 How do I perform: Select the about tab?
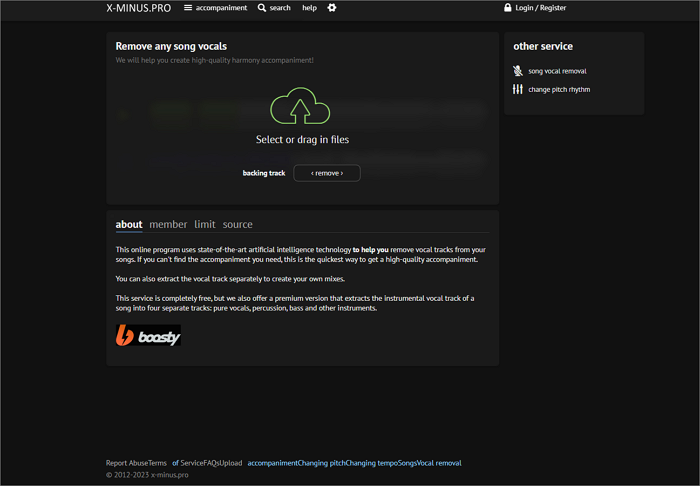click(129, 225)
